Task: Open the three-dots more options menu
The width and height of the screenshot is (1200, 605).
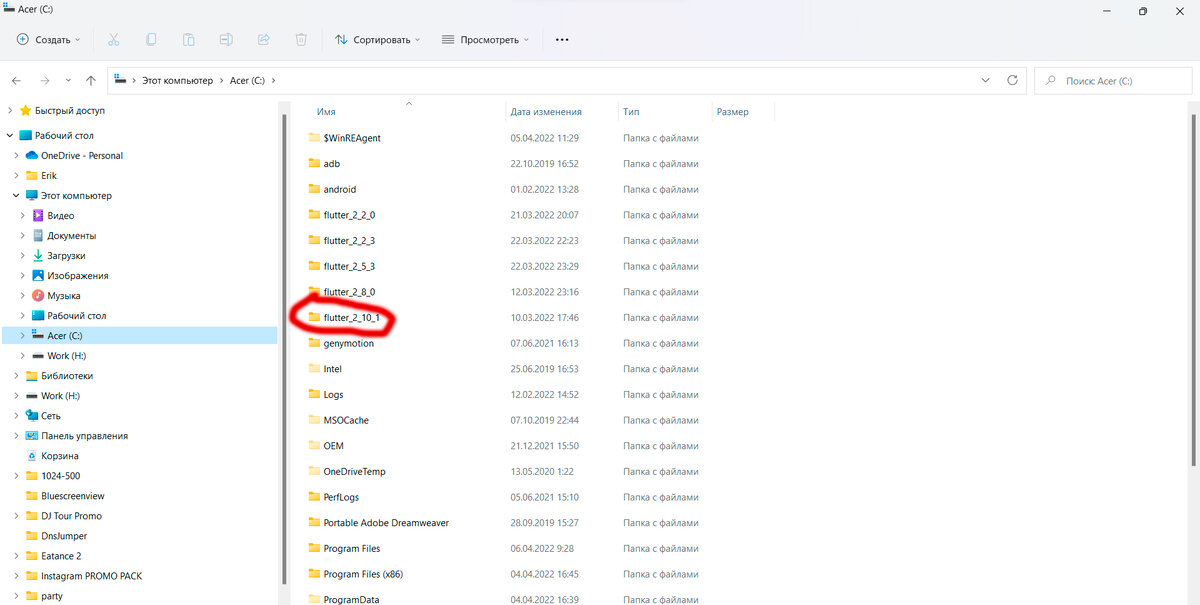Action: click(x=562, y=40)
